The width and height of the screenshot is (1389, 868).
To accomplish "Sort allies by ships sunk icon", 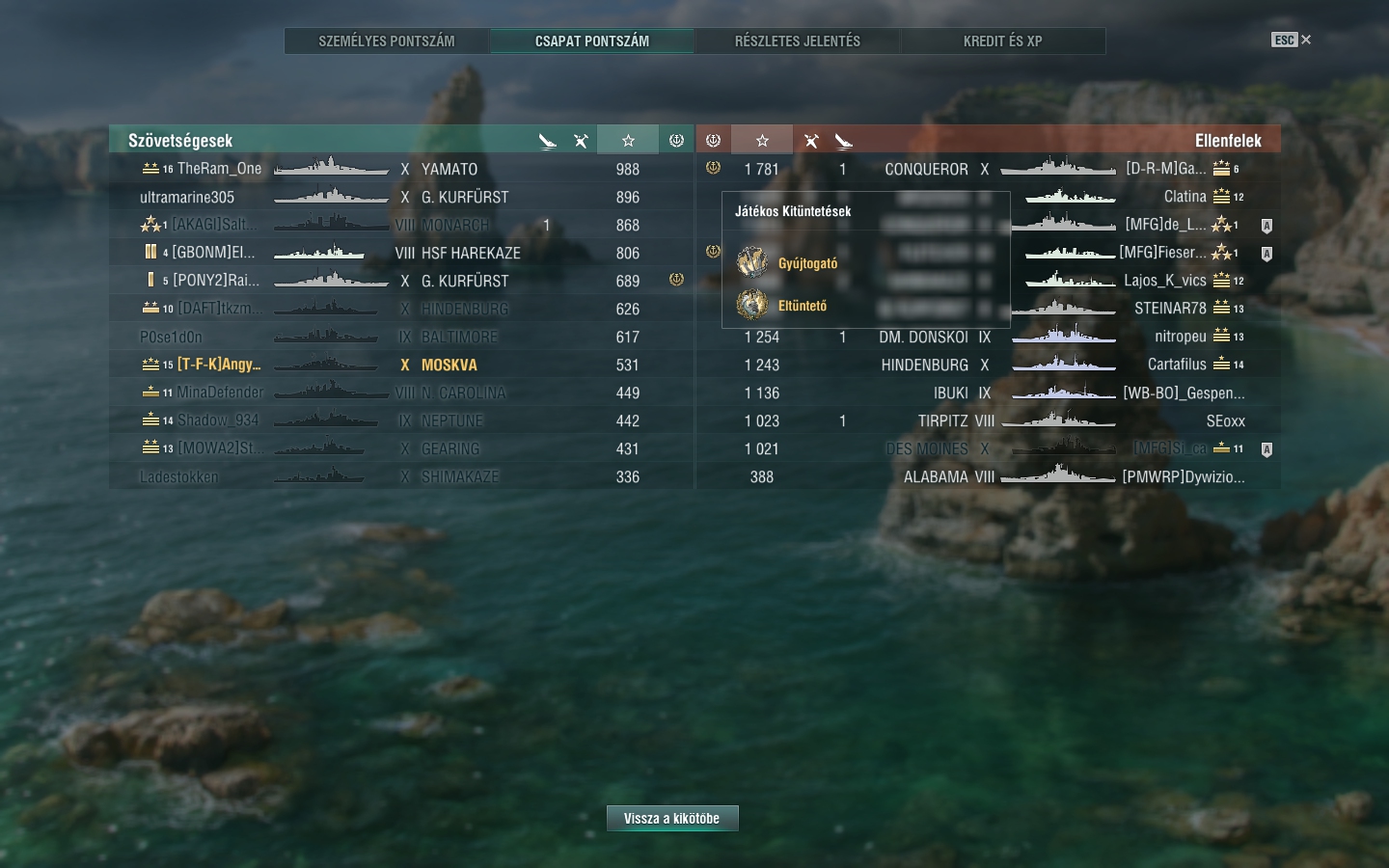I will click(x=547, y=141).
